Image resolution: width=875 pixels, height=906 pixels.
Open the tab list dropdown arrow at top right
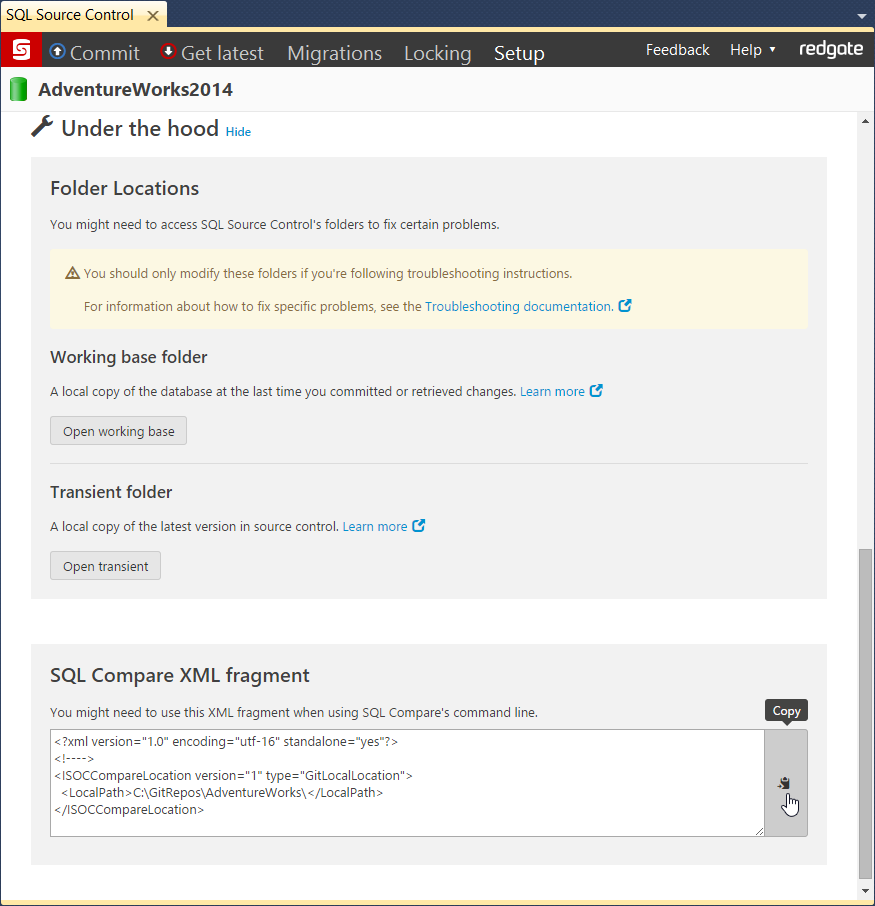(862, 17)
